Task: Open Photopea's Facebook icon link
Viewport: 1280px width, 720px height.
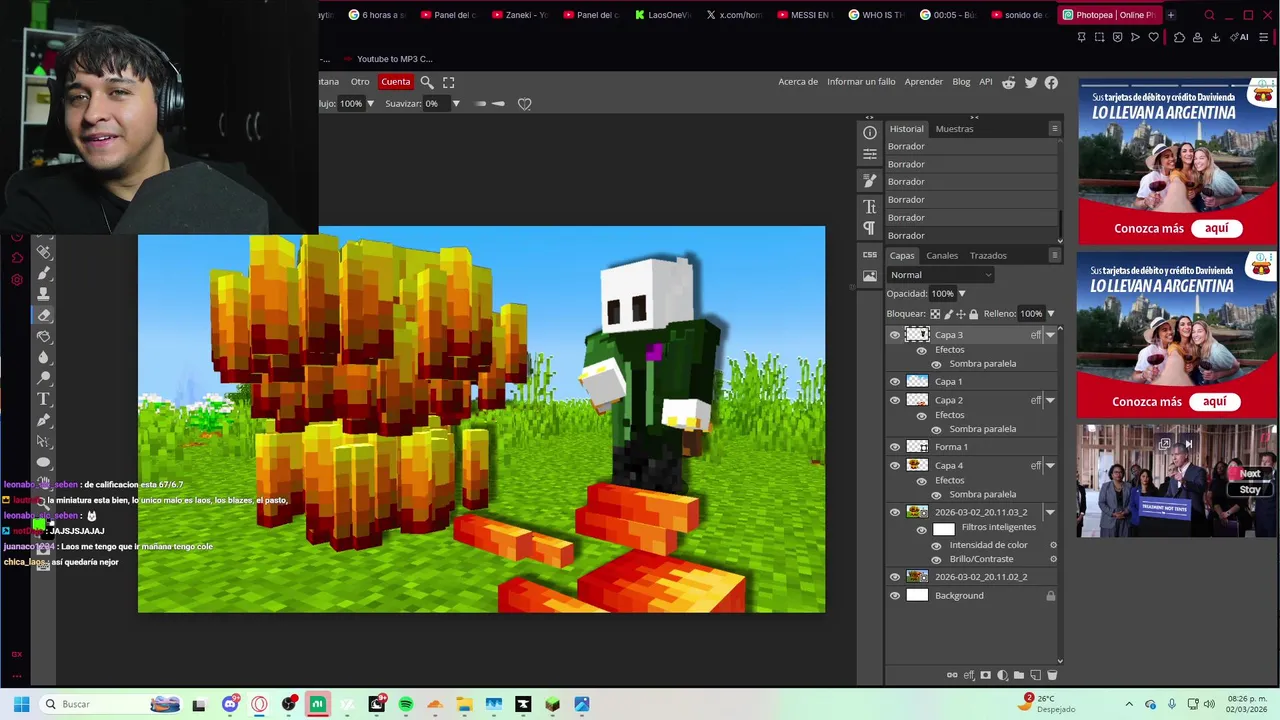Action: (x=1052, y=83)
